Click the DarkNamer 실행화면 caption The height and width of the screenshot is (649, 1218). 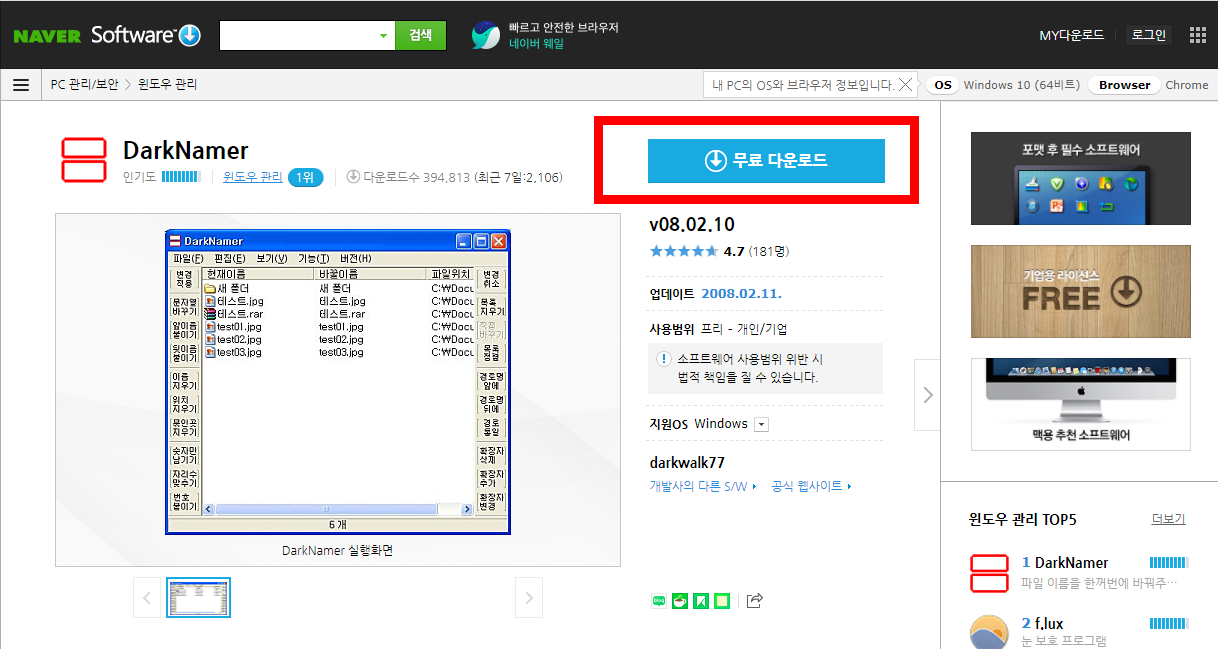338,551
